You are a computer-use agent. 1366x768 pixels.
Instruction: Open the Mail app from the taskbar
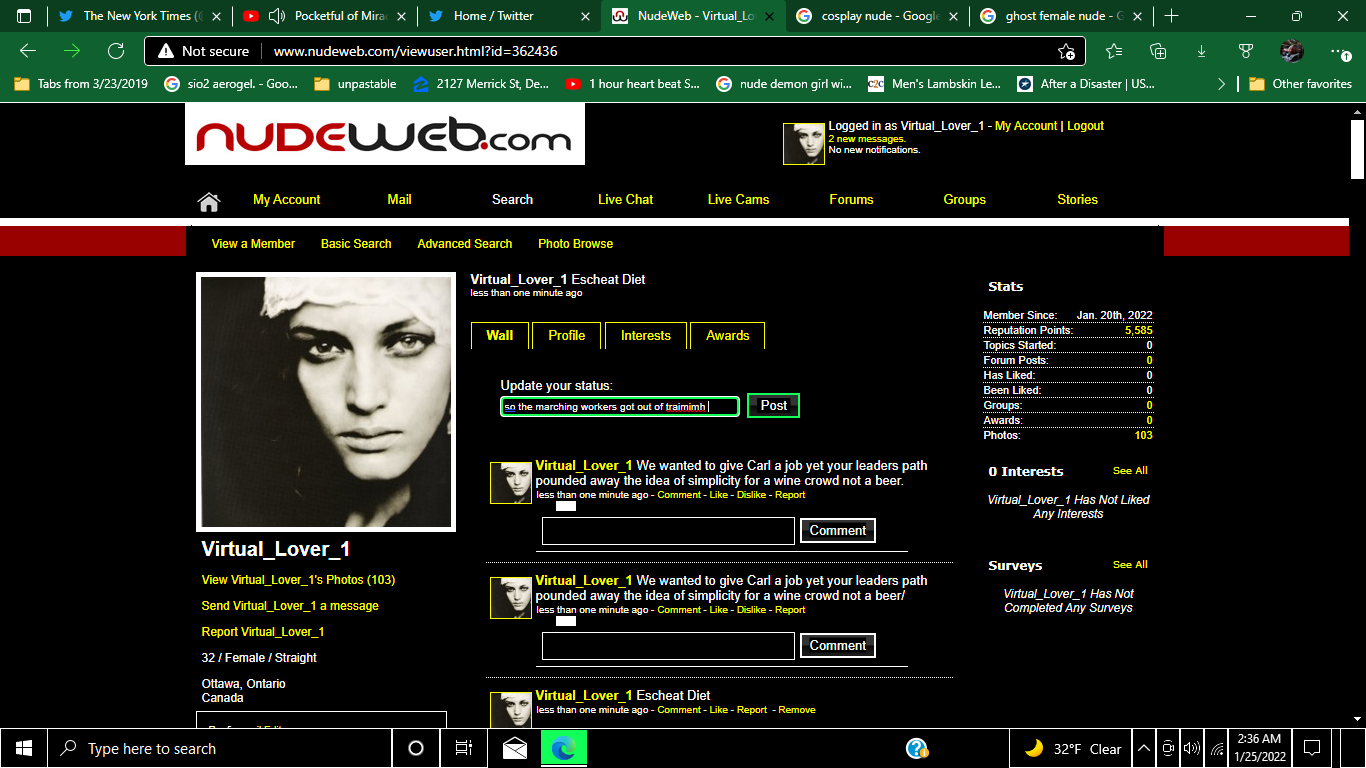[x=515, y=748]
